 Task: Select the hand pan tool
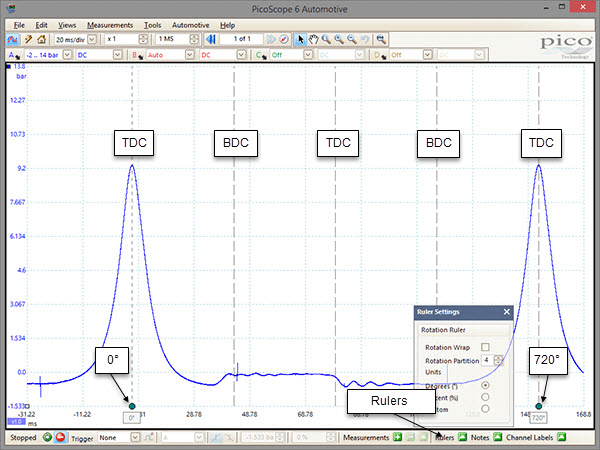pos(313,39)
